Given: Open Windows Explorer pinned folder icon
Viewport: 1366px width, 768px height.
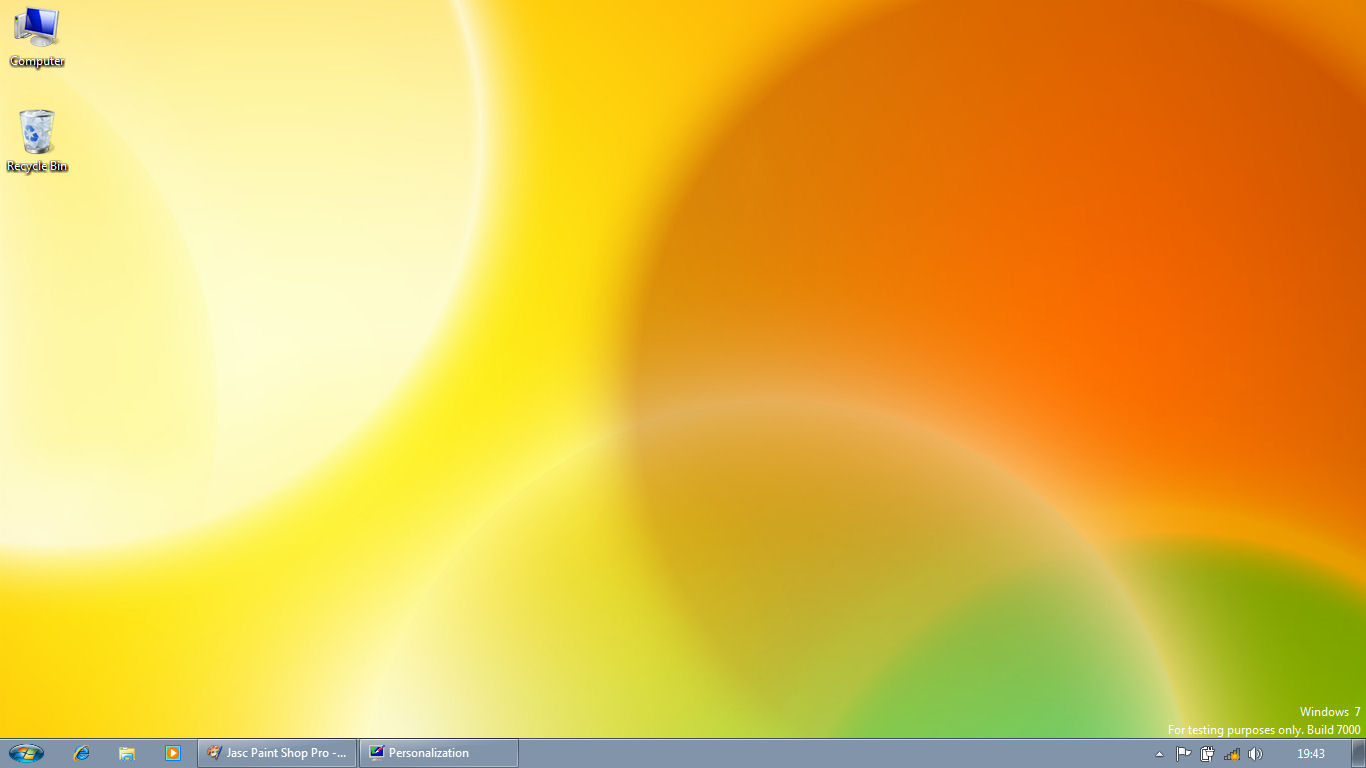Looking at the screenshot, I should tap(127, 753).
